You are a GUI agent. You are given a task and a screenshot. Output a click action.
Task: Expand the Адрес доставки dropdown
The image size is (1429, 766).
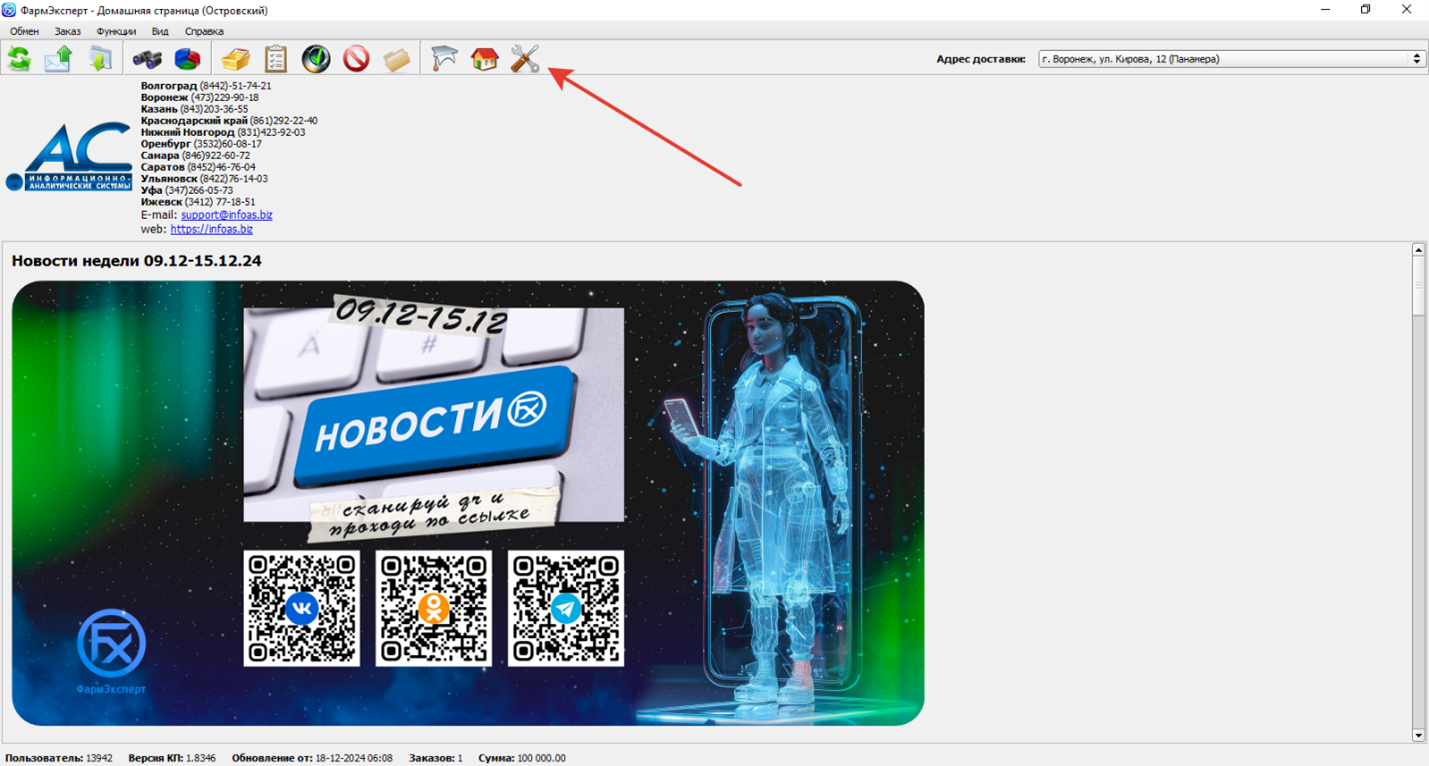[x=1416, y=59]
